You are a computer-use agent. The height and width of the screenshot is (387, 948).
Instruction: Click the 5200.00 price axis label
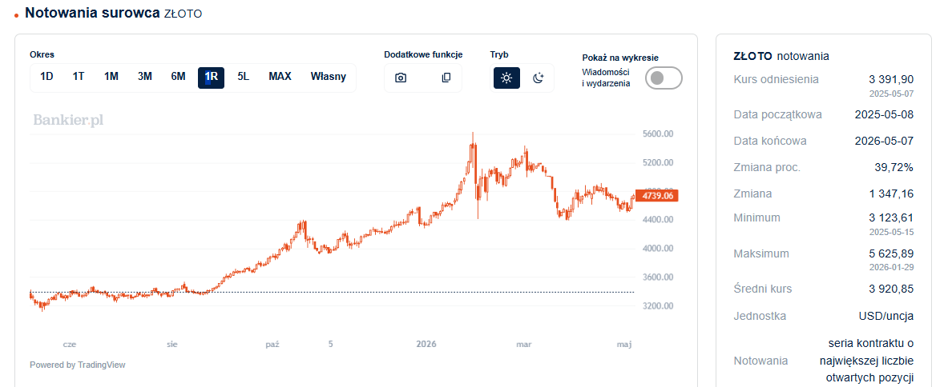(x=657, y=163)
